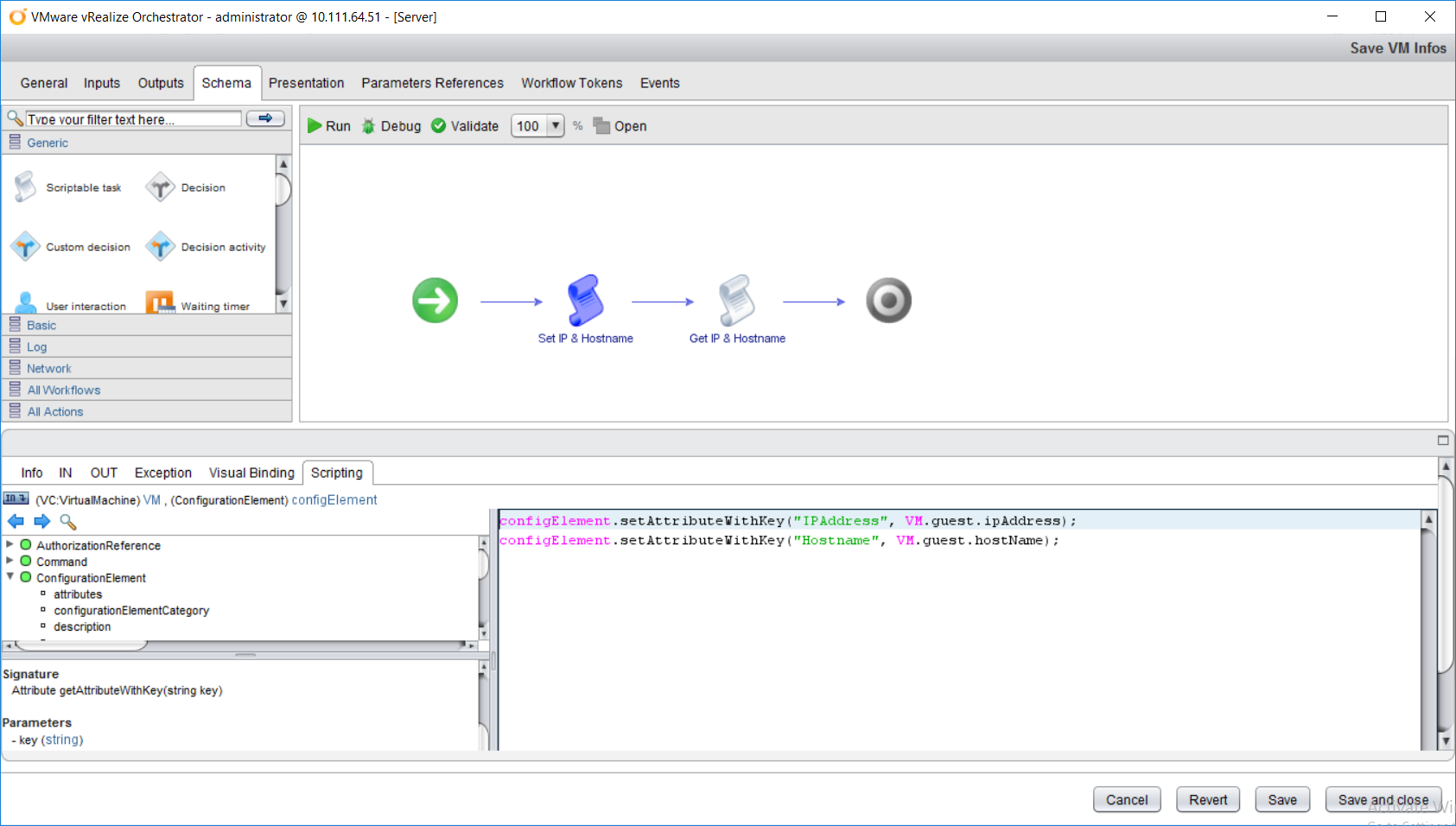Click the Custom decision palette icon
The image size is (1456, 826).
click(26, 247)
